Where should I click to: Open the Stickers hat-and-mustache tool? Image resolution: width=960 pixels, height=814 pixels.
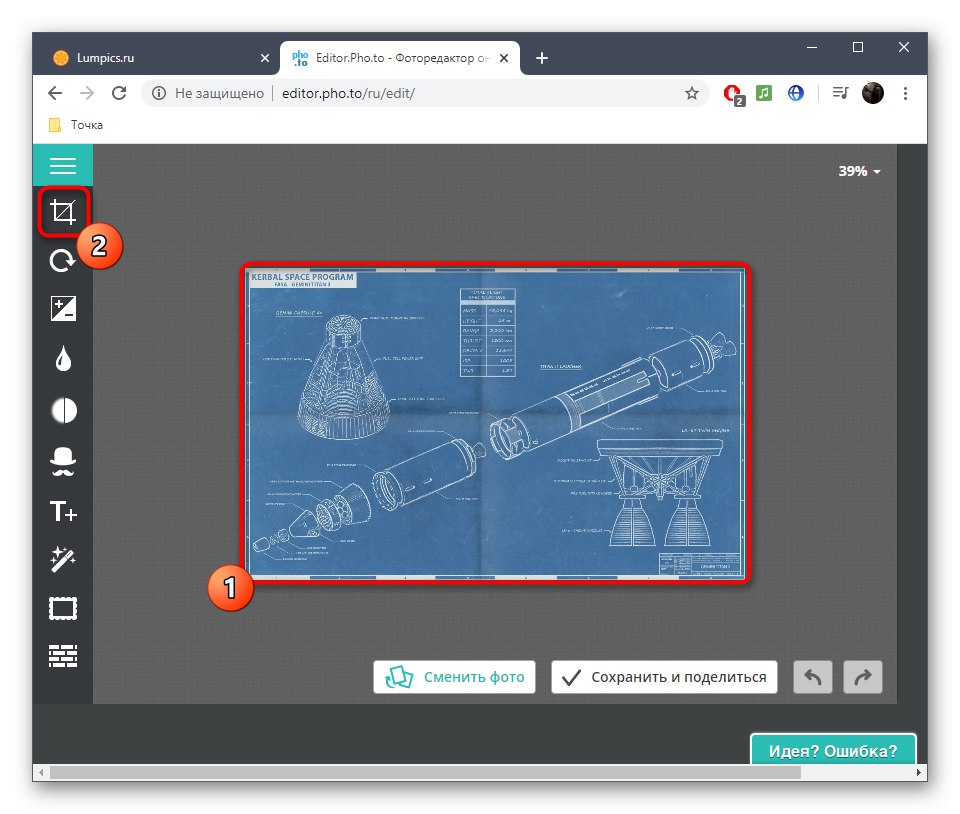pyautogui.click(x=63, y=461)
